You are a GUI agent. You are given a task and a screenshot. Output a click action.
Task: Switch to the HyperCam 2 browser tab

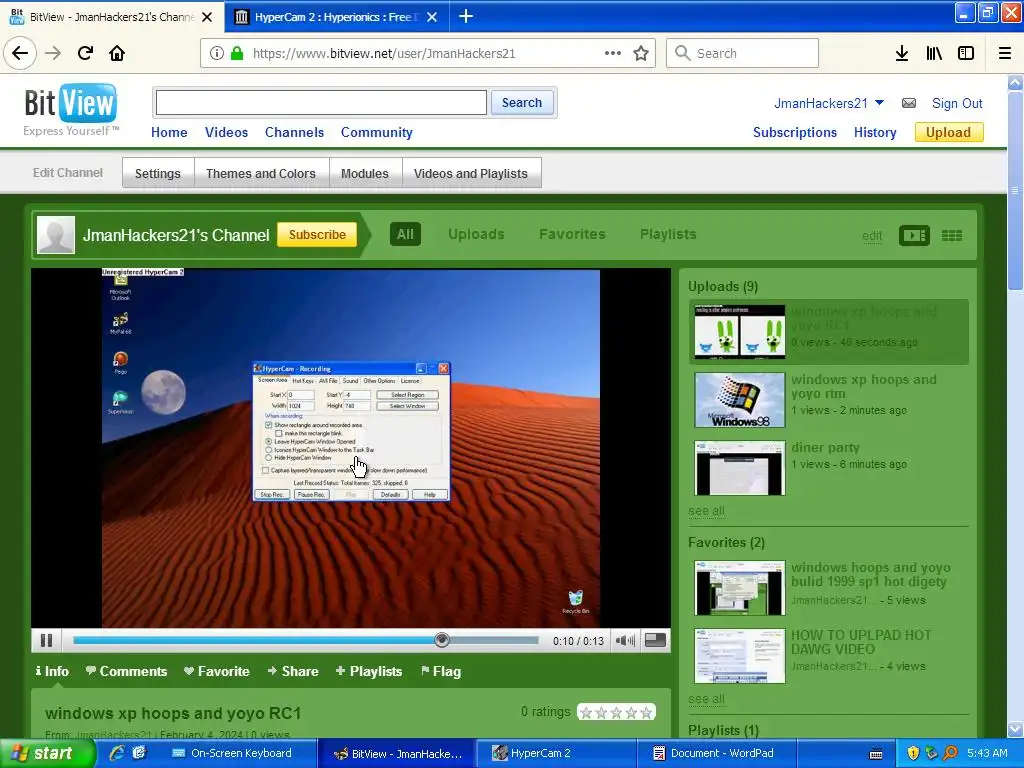coord(336,16)
